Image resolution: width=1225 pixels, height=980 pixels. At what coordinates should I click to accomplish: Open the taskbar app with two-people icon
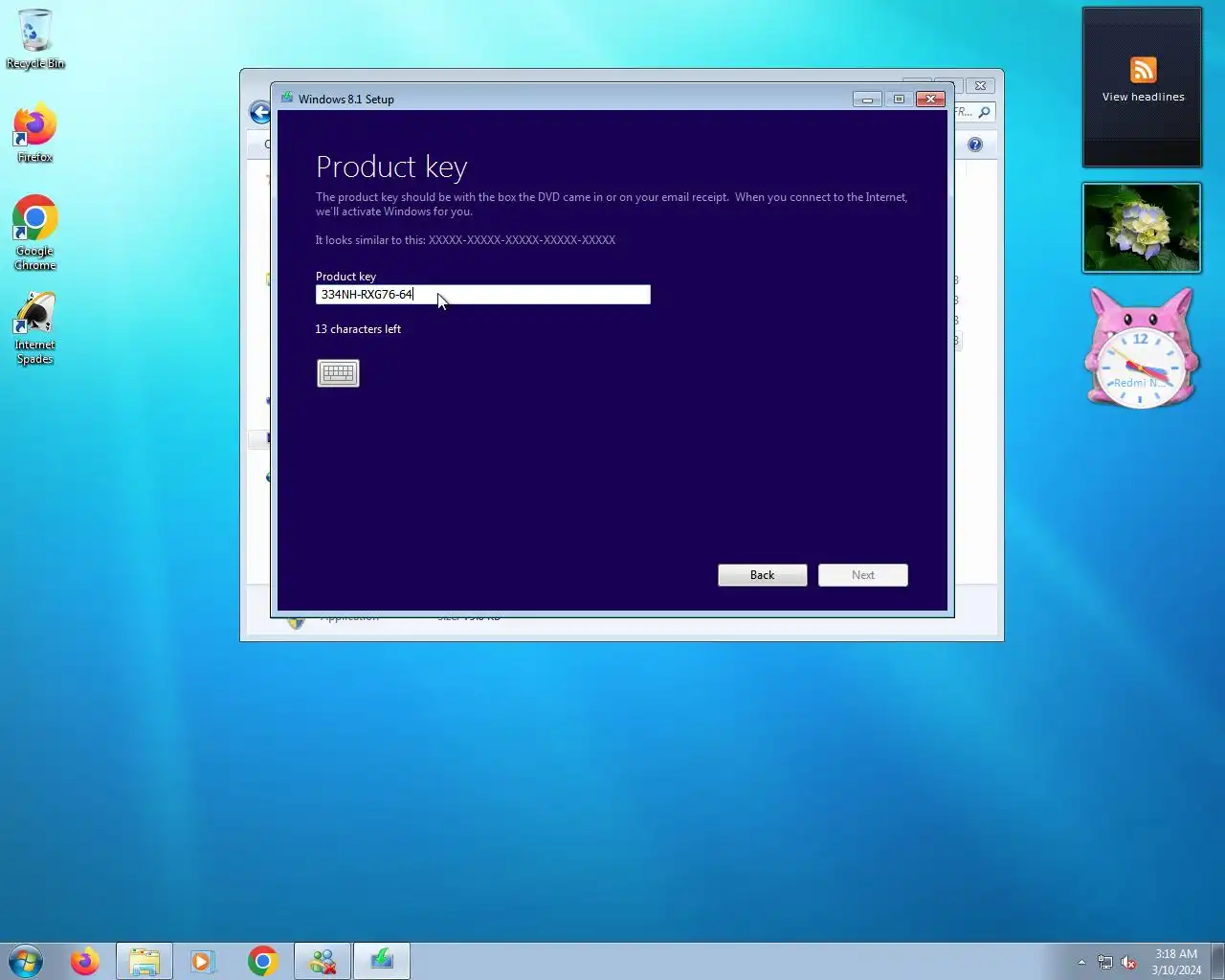point(323,961)
